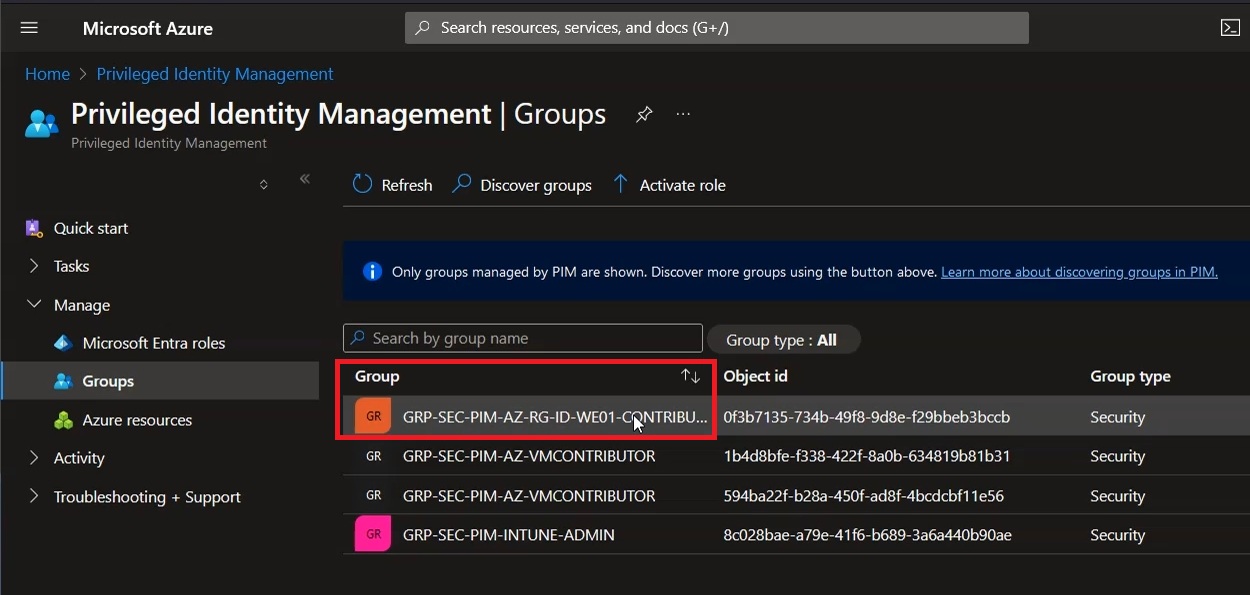Click the Search by group name field

(523, 338)
